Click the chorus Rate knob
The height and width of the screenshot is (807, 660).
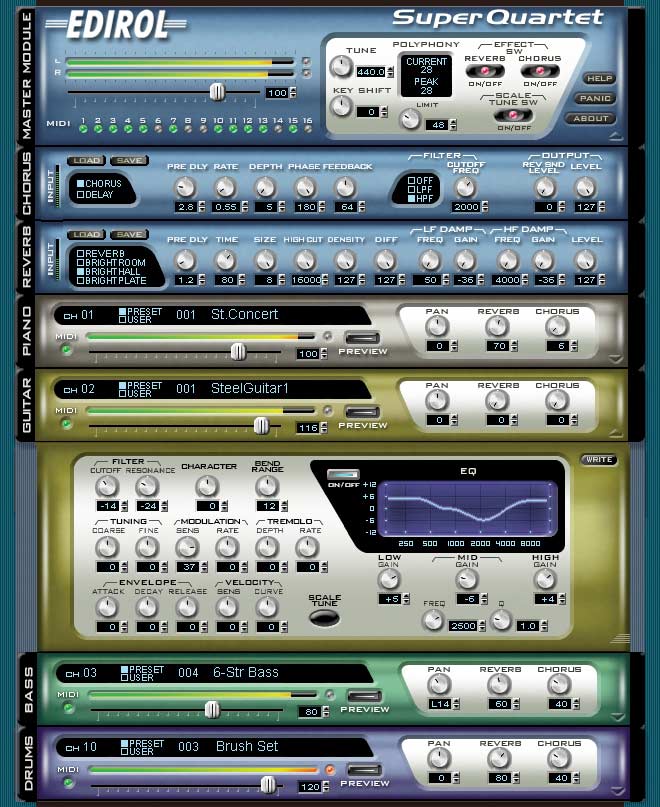coord(225,188)
